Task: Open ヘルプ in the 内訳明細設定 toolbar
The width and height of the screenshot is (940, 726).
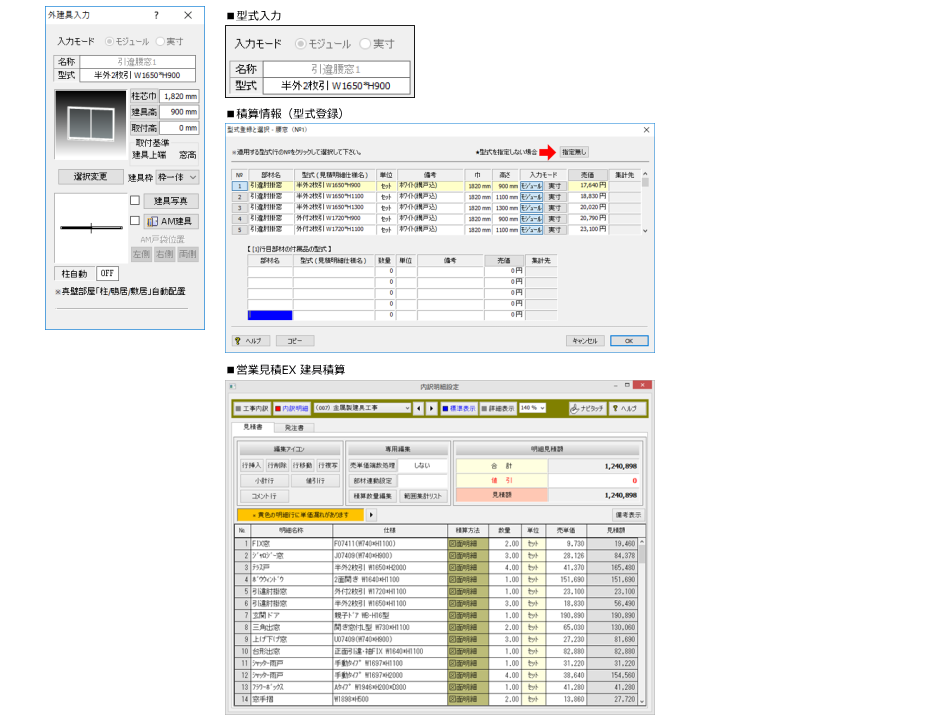Action: 627,408
